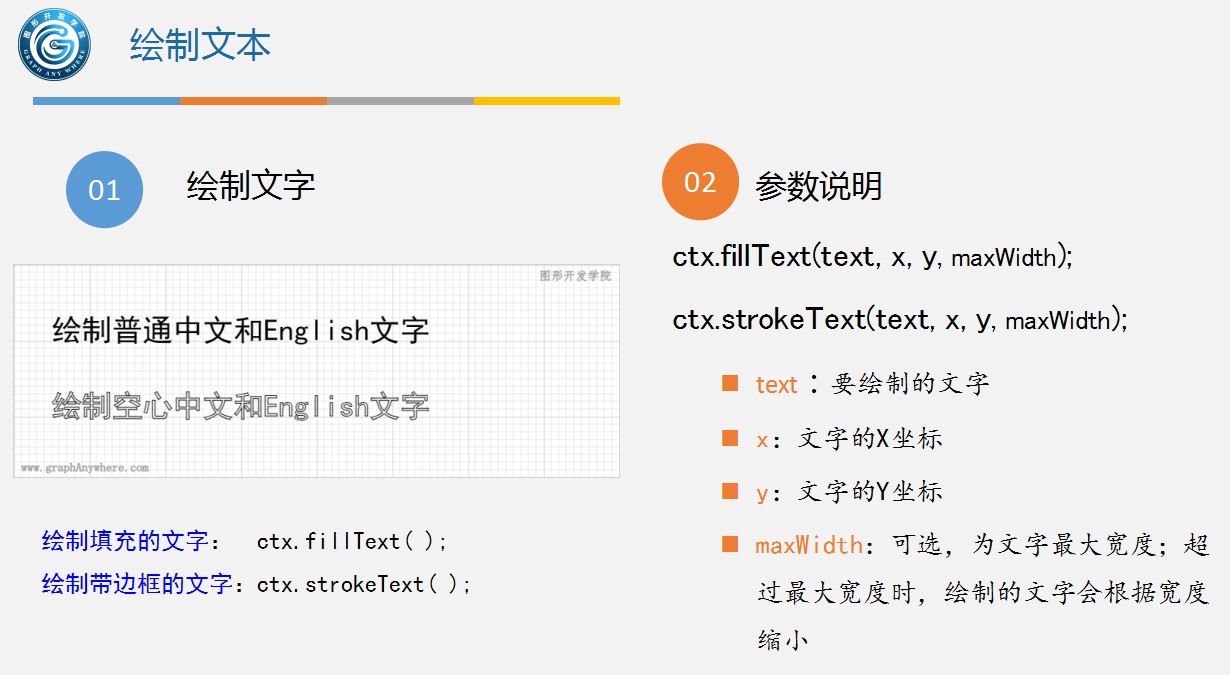Click the 图形开发学院 watermark in canvas
The width and height of the screenshot is (1230, 675).
pyautogui.click(x=575, y=276)
